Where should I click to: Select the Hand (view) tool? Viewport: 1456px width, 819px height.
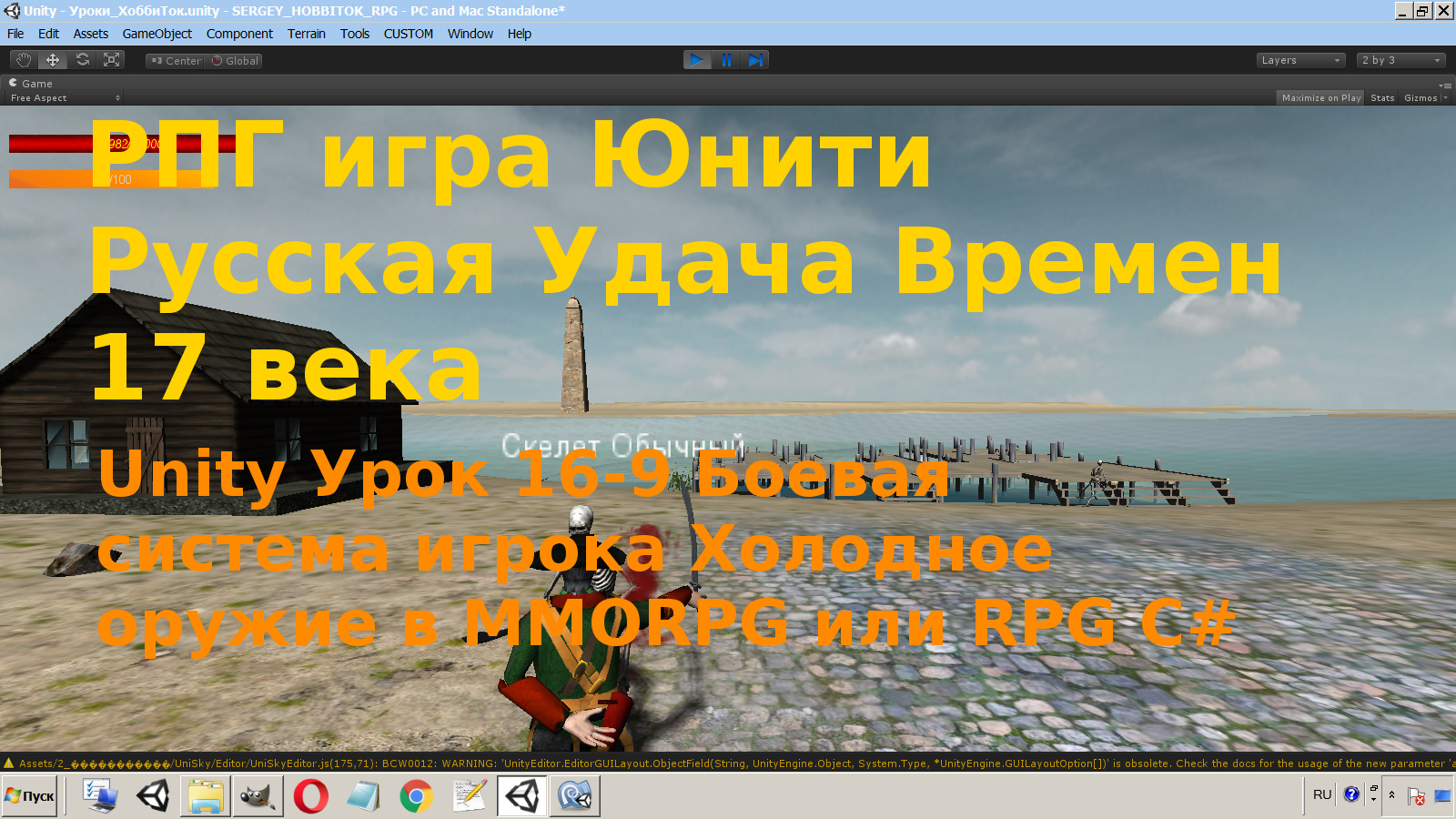click(24, 60)
